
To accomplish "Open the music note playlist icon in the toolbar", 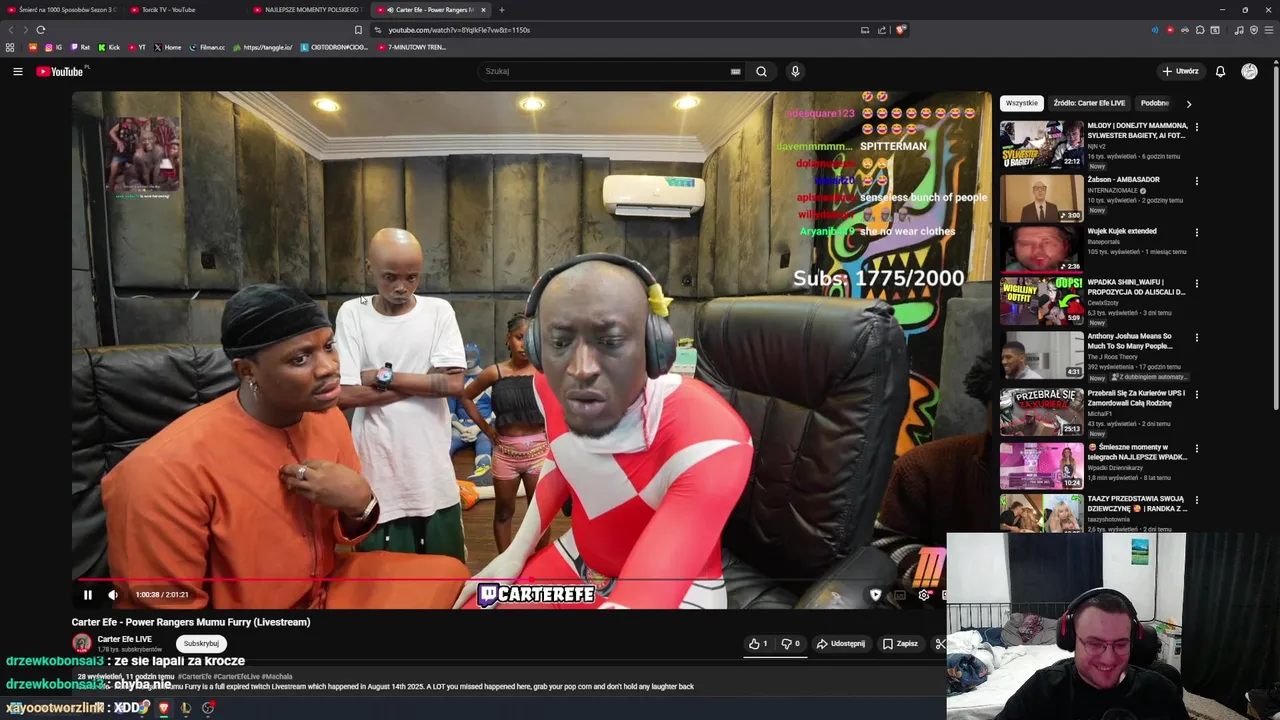I will tap(1239, 30).
